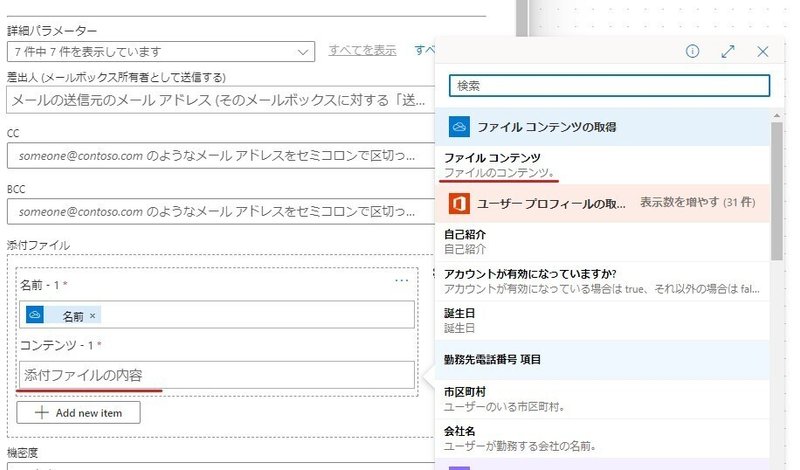Choose 誕生日 from the dynamic content list
The width and height of the screenshot is (800, 470).
pyautogui.click(x=602, y=320)
